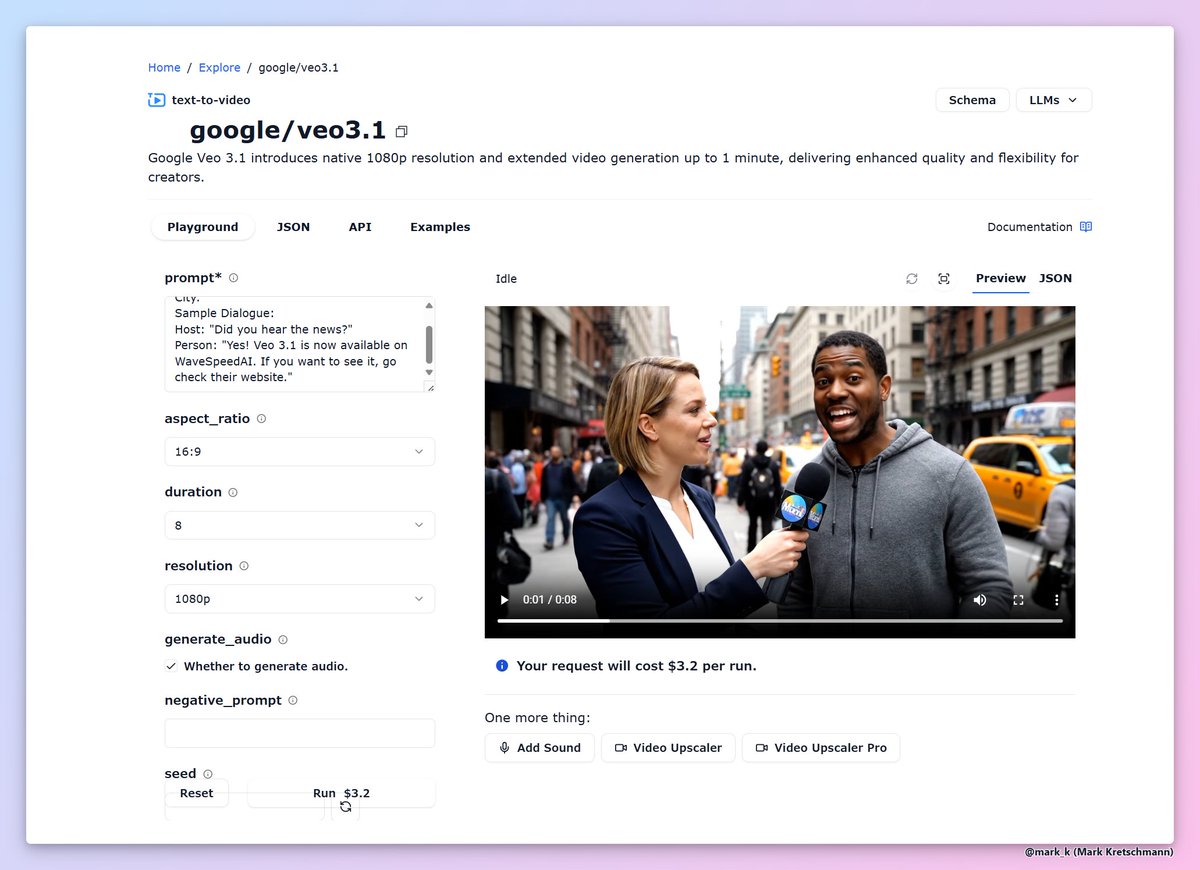1200x870 pixels.
Task: Click the randomize seed icon
Action: pyautogui.click(x=345, y=806)
